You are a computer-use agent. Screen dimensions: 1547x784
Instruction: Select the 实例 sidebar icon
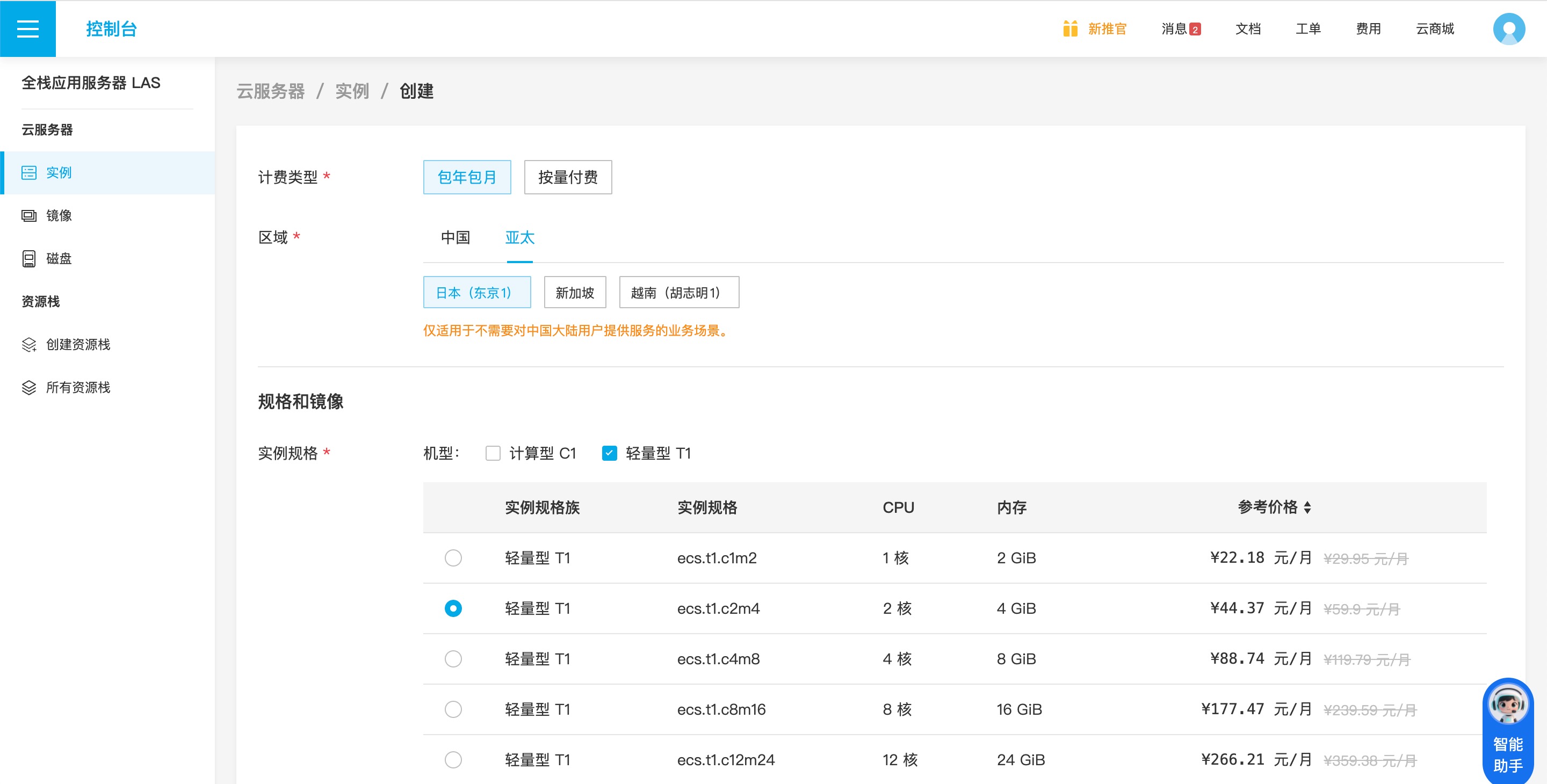point(29,173)
